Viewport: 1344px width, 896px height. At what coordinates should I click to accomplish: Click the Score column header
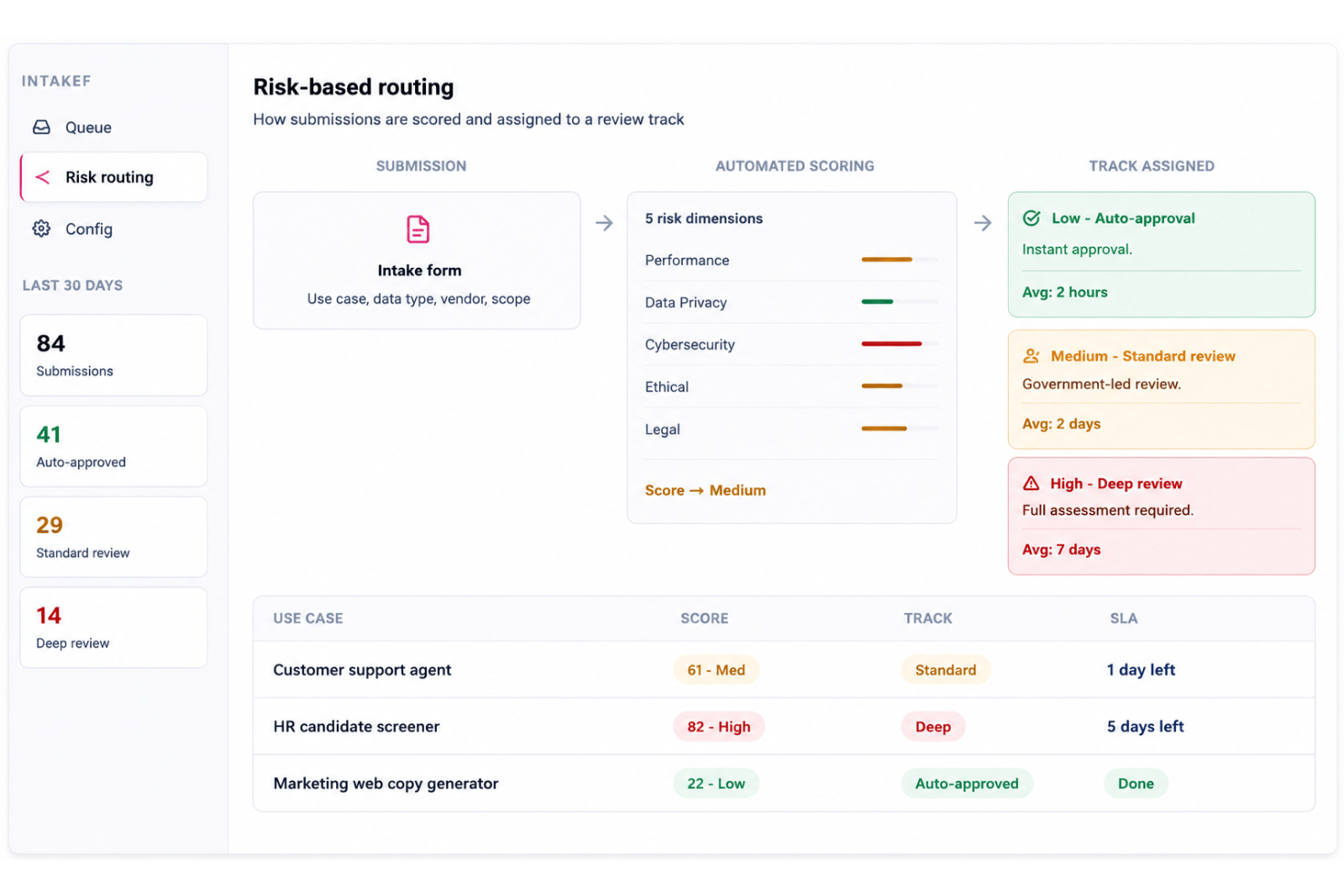[x=704, y=618]
